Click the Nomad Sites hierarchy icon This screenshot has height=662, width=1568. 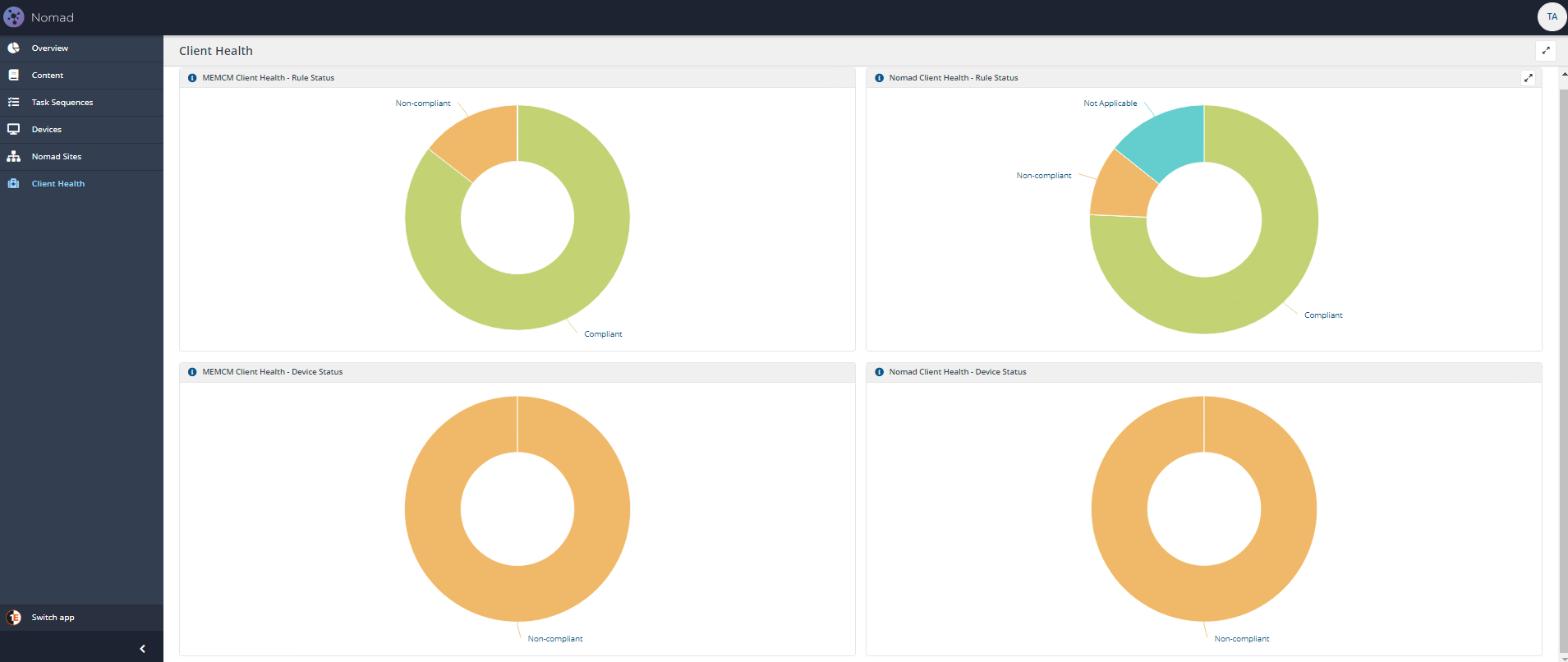[x=13, y=156]
